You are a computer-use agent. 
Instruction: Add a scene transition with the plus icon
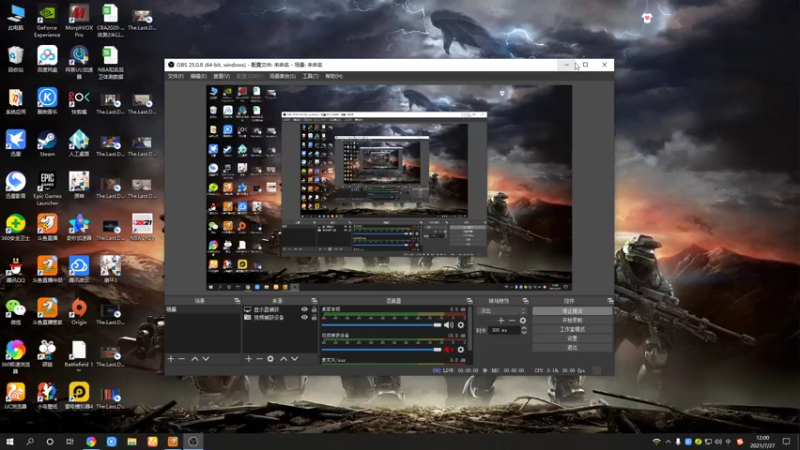pyautogui.click(x=501, y=320)
